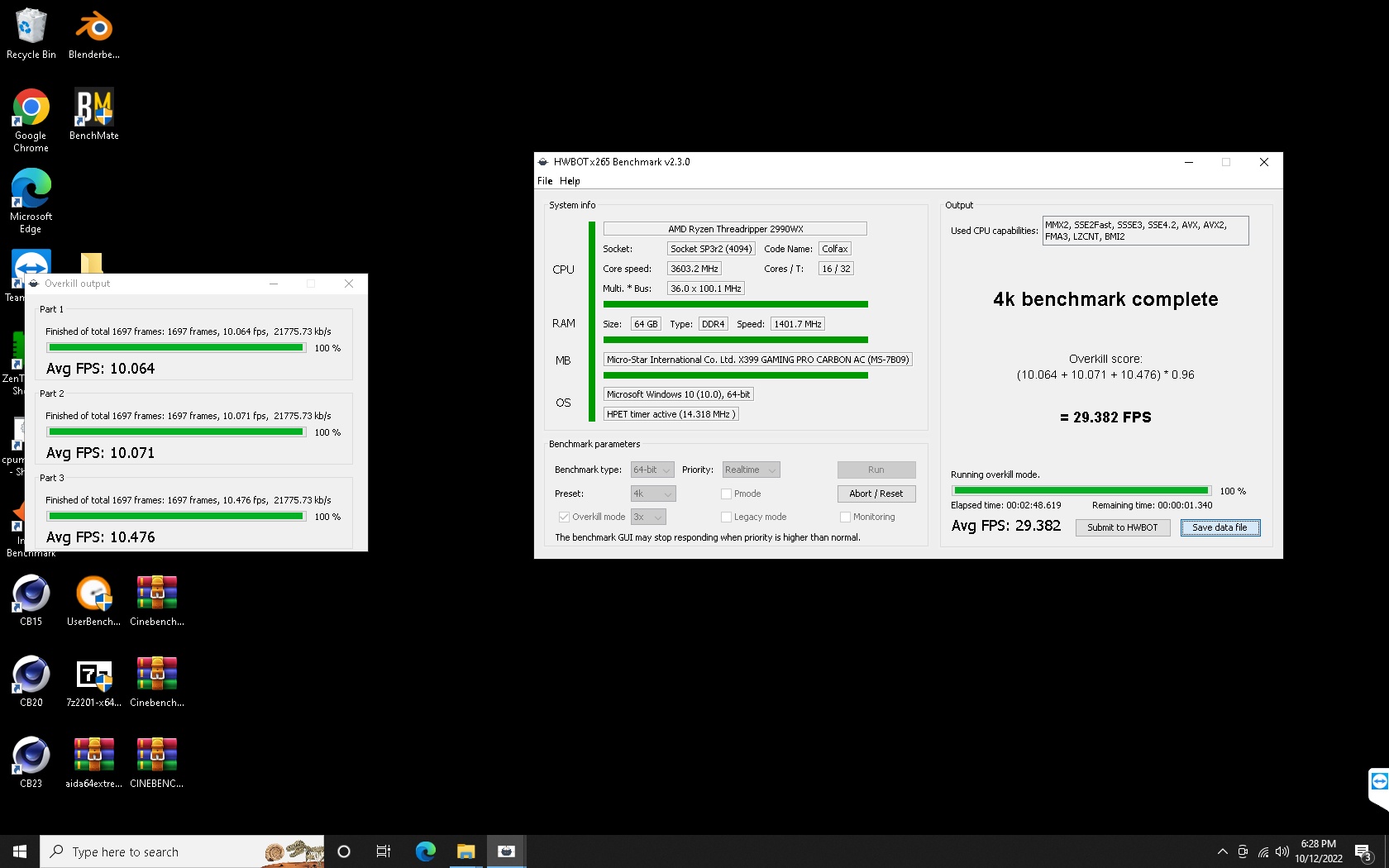Show hidden system tray icons
This screenshot has height=868, width=1389.
click(1223, 851)
